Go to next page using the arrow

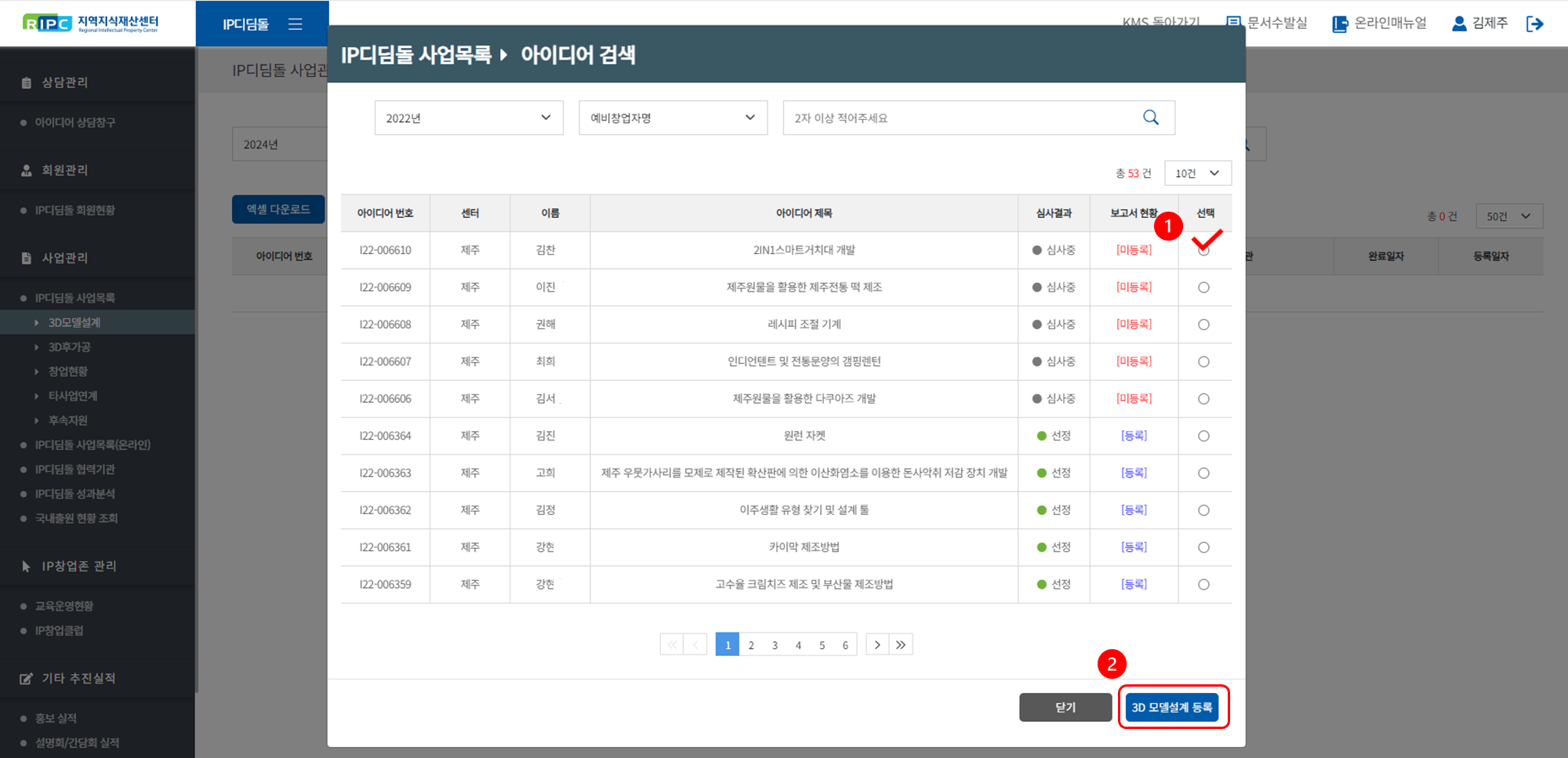click(x=877, y=645)
